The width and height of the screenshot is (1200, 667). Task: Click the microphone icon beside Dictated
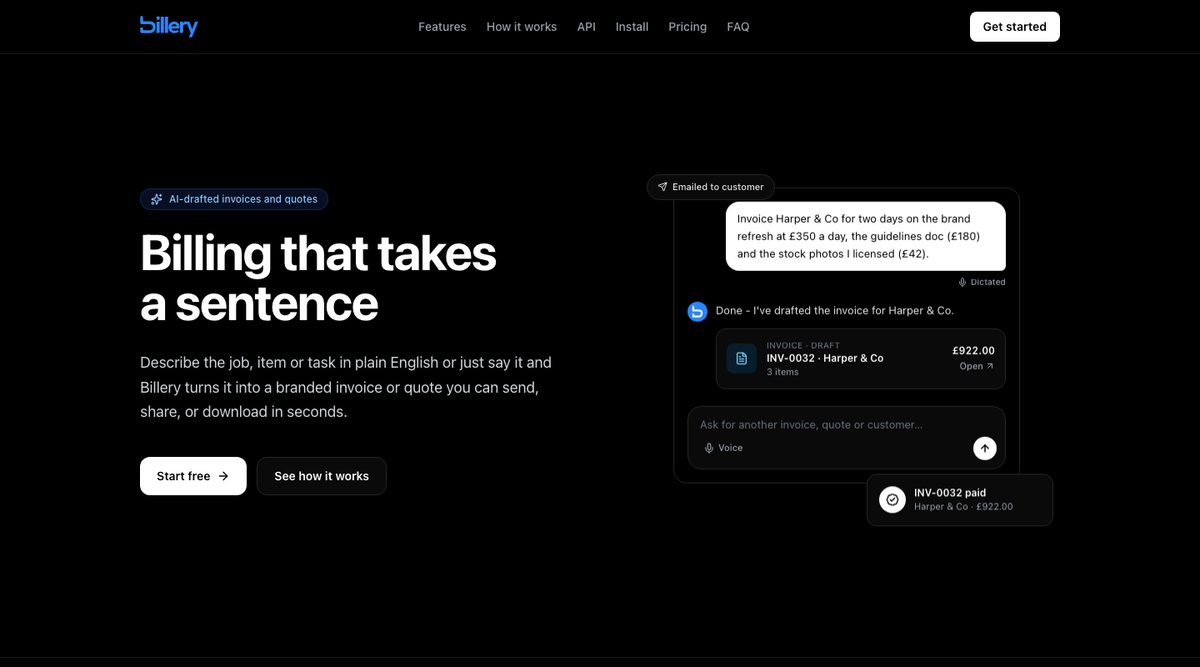963,282
